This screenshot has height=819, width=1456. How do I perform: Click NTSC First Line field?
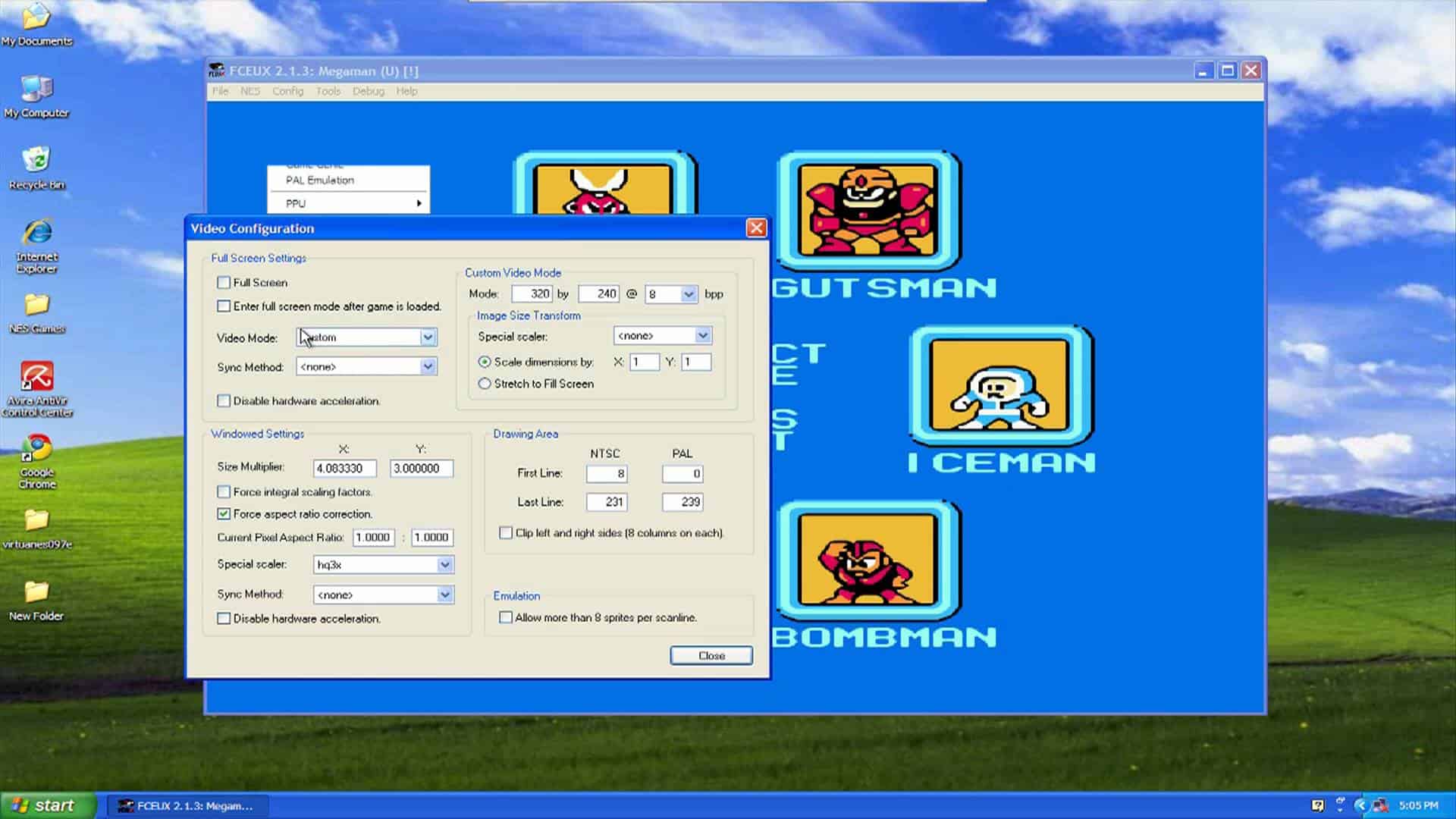tap(607, 473)
